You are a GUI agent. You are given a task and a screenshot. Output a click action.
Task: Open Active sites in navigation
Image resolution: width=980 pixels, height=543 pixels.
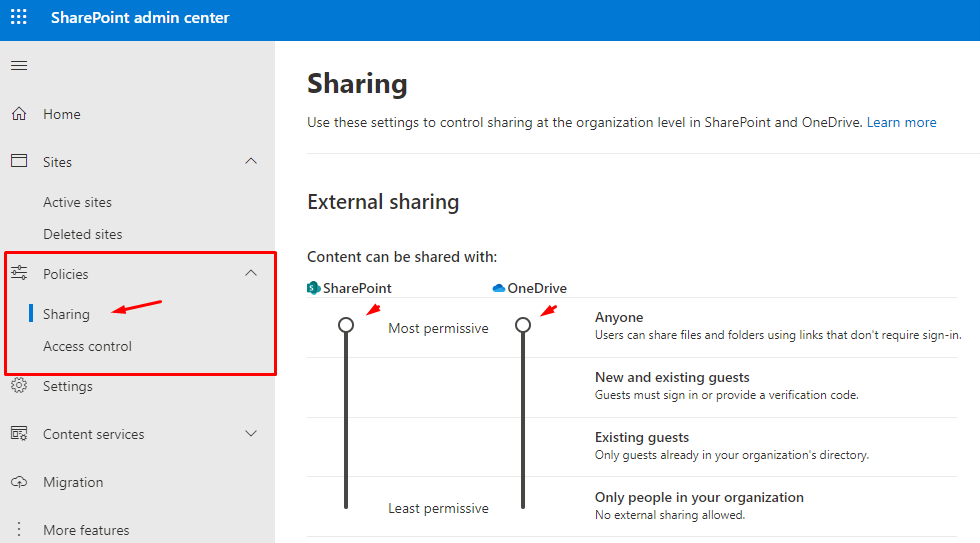click(77, 202)
